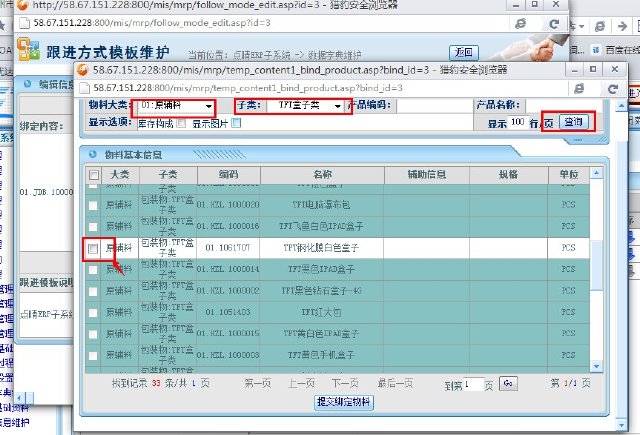640x435 pixels.
Task: Click the 跟进方式模板维护 page logo icon
Action: coord(30,50)
